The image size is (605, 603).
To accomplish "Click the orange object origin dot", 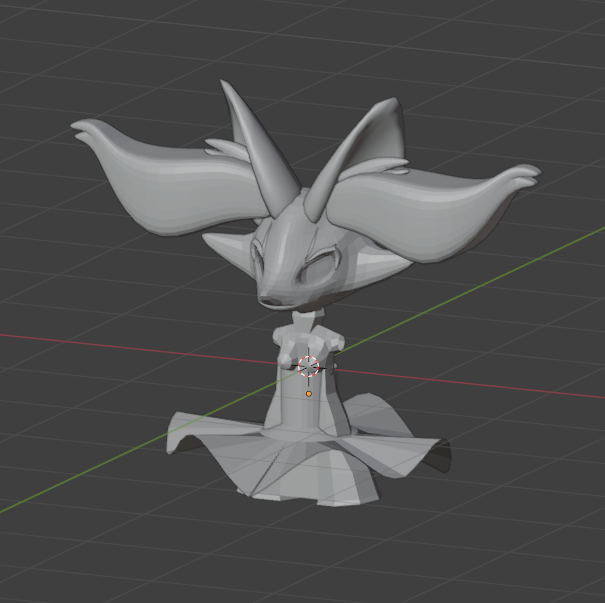I will (309, 394).
